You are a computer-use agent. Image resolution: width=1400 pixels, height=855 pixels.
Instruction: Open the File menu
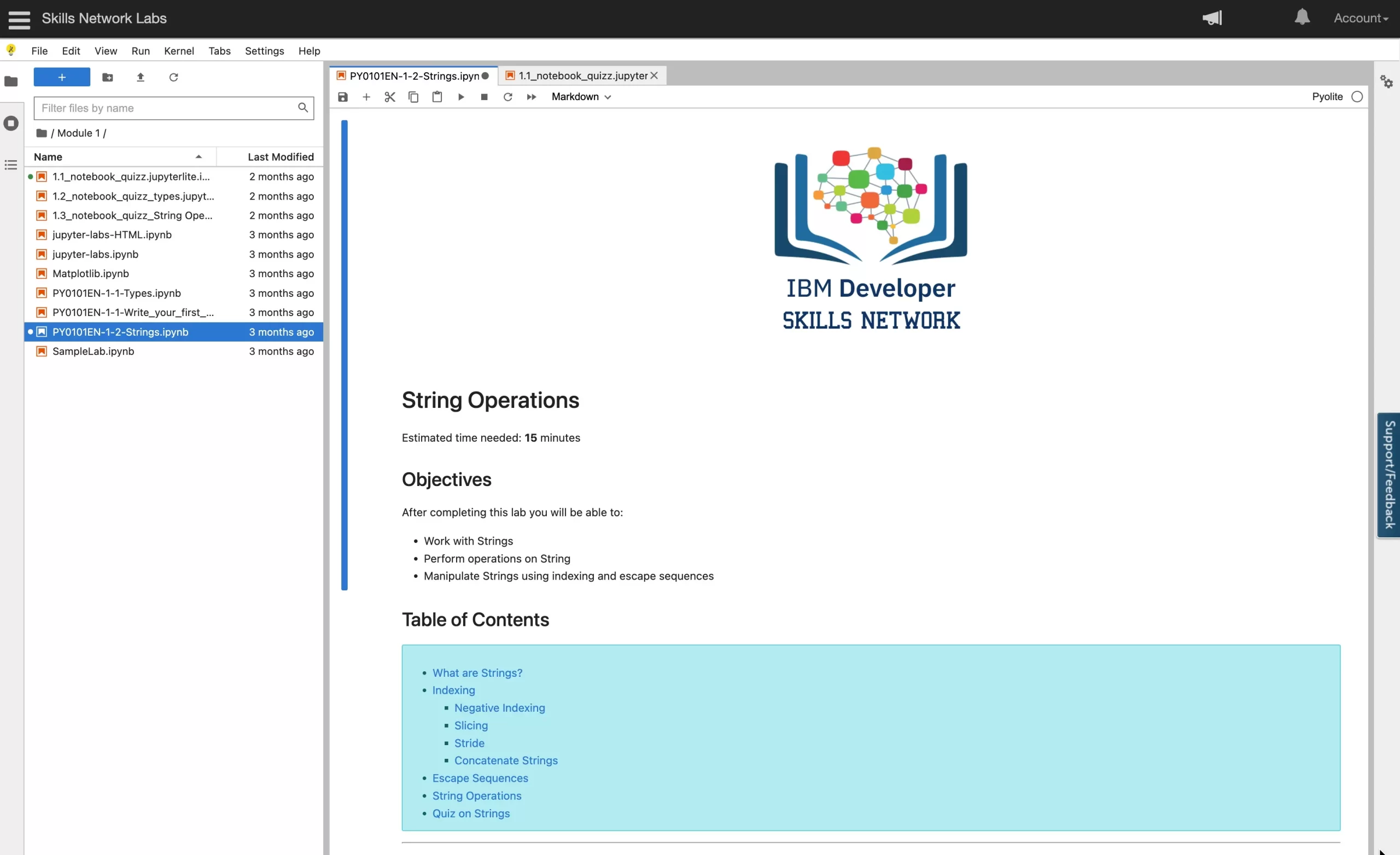pyautogui.click(x=39, y=50)
